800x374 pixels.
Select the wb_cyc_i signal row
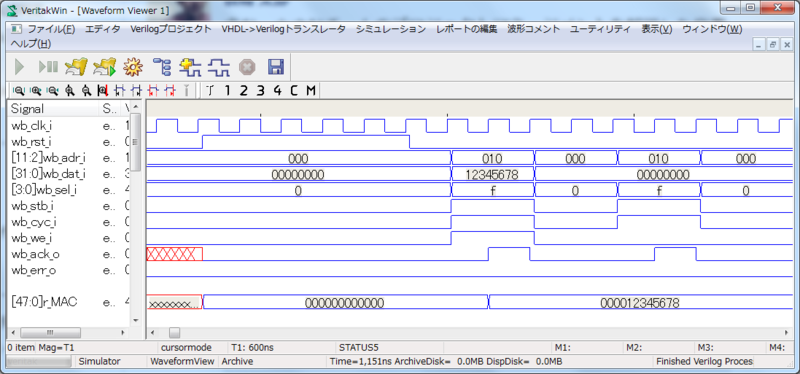coord(69,222)
